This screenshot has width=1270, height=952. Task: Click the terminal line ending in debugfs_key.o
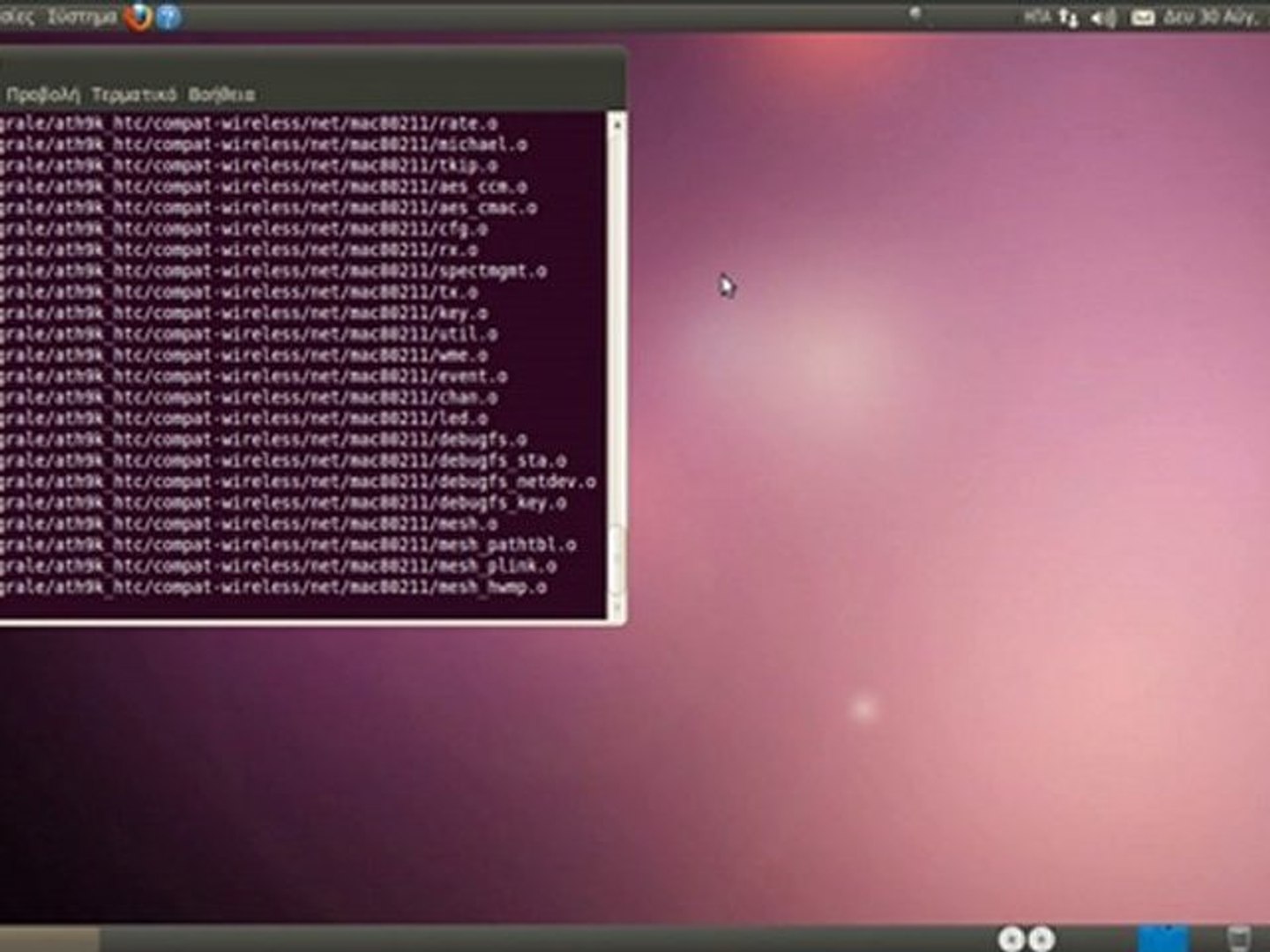click(283, 503)
